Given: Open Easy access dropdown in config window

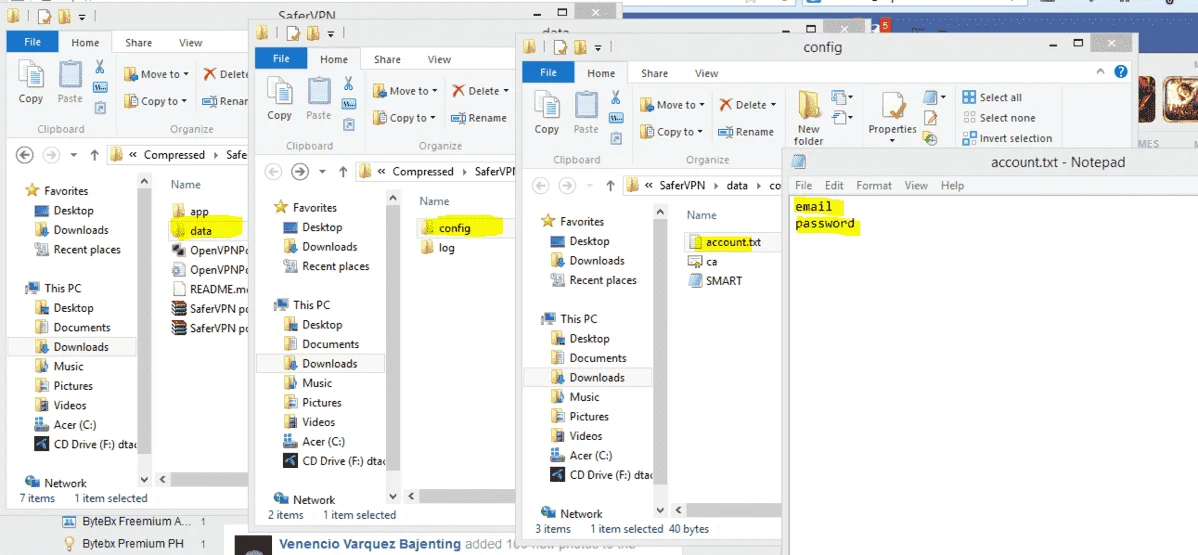Looking at the screenshot, I should click(x=842, y=118).
